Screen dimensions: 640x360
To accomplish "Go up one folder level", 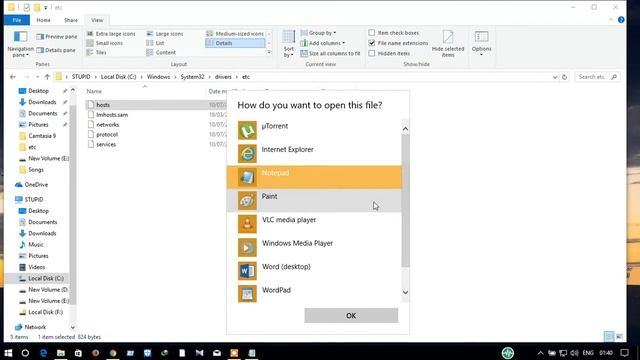I will click(x=47, y=77).
